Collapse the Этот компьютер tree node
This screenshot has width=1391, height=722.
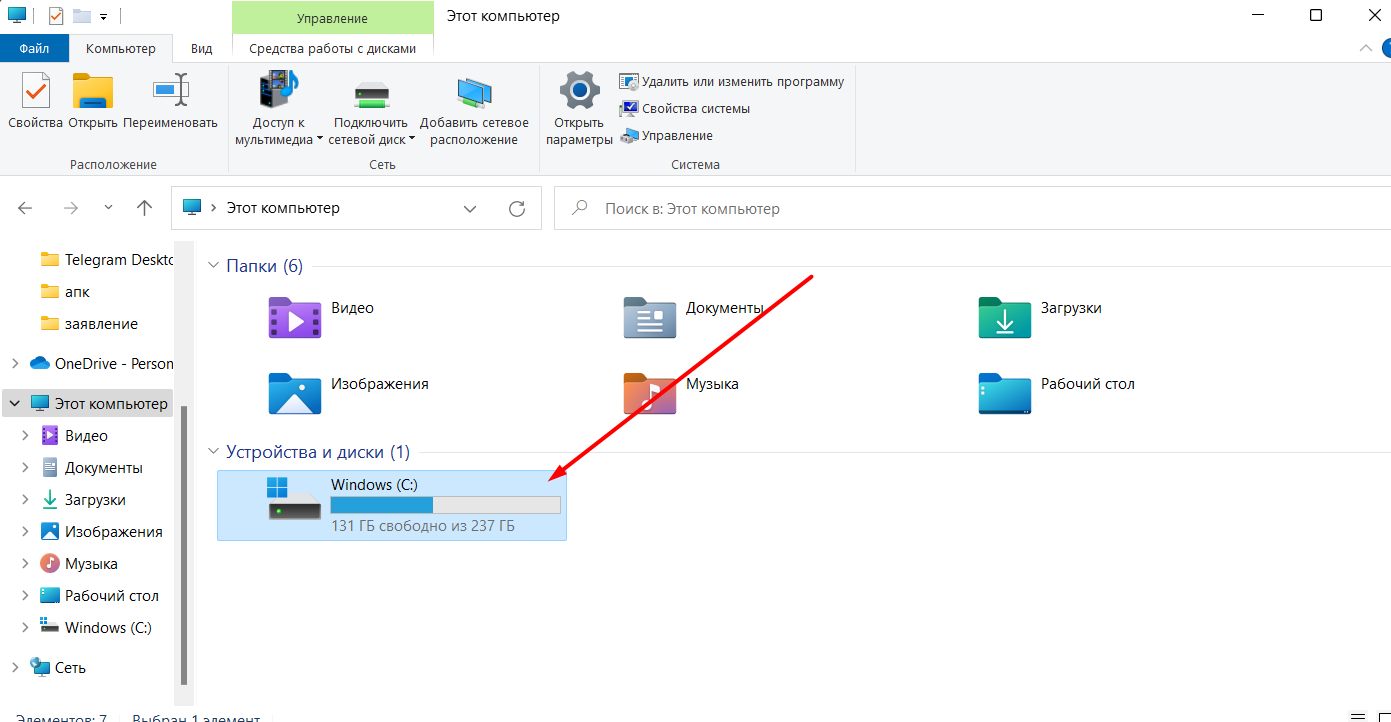click(x=14, y=404)
